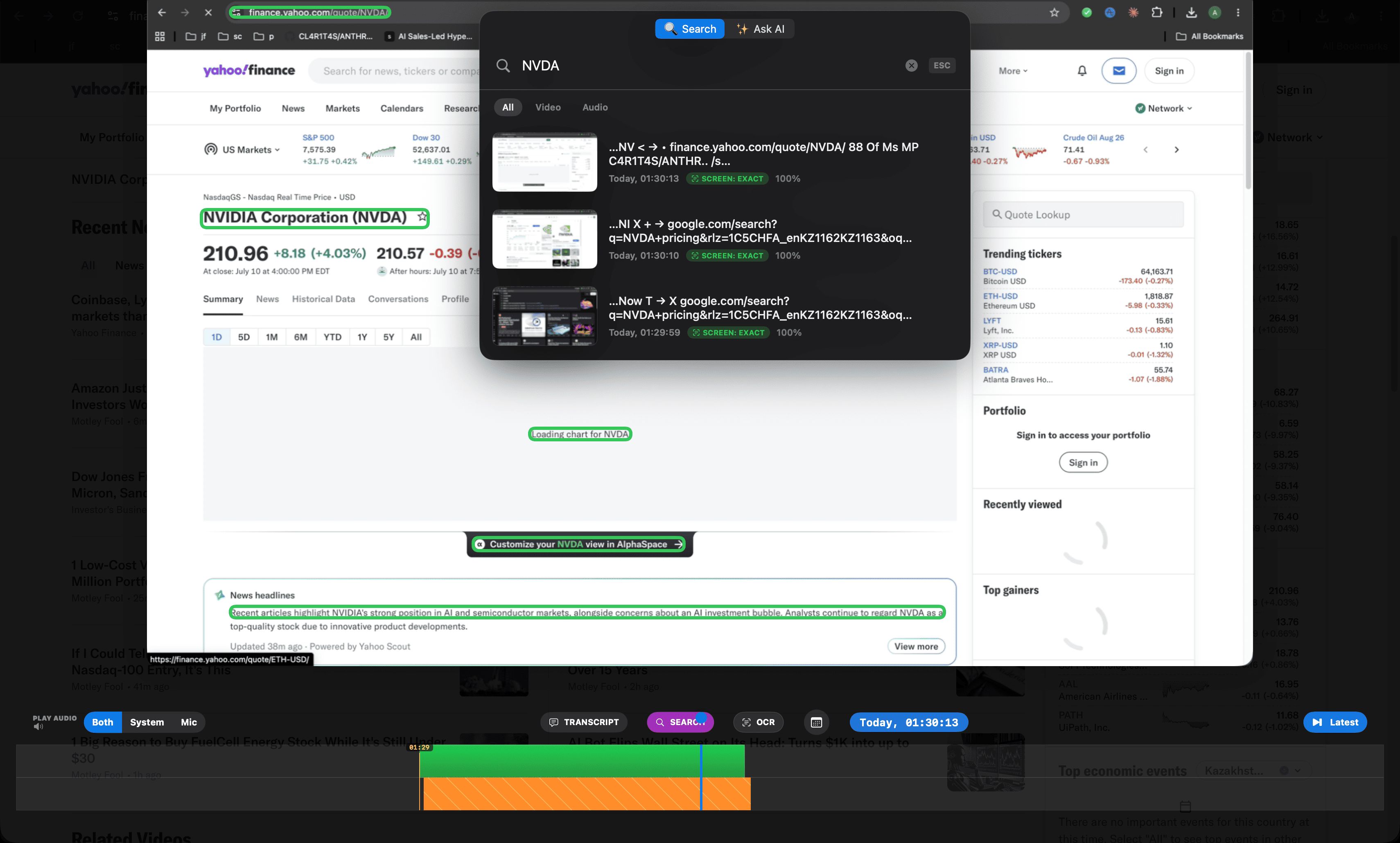
Task: Click the Yahoo Finance logo
Action: pyautogui.click(x=249, y=70)
